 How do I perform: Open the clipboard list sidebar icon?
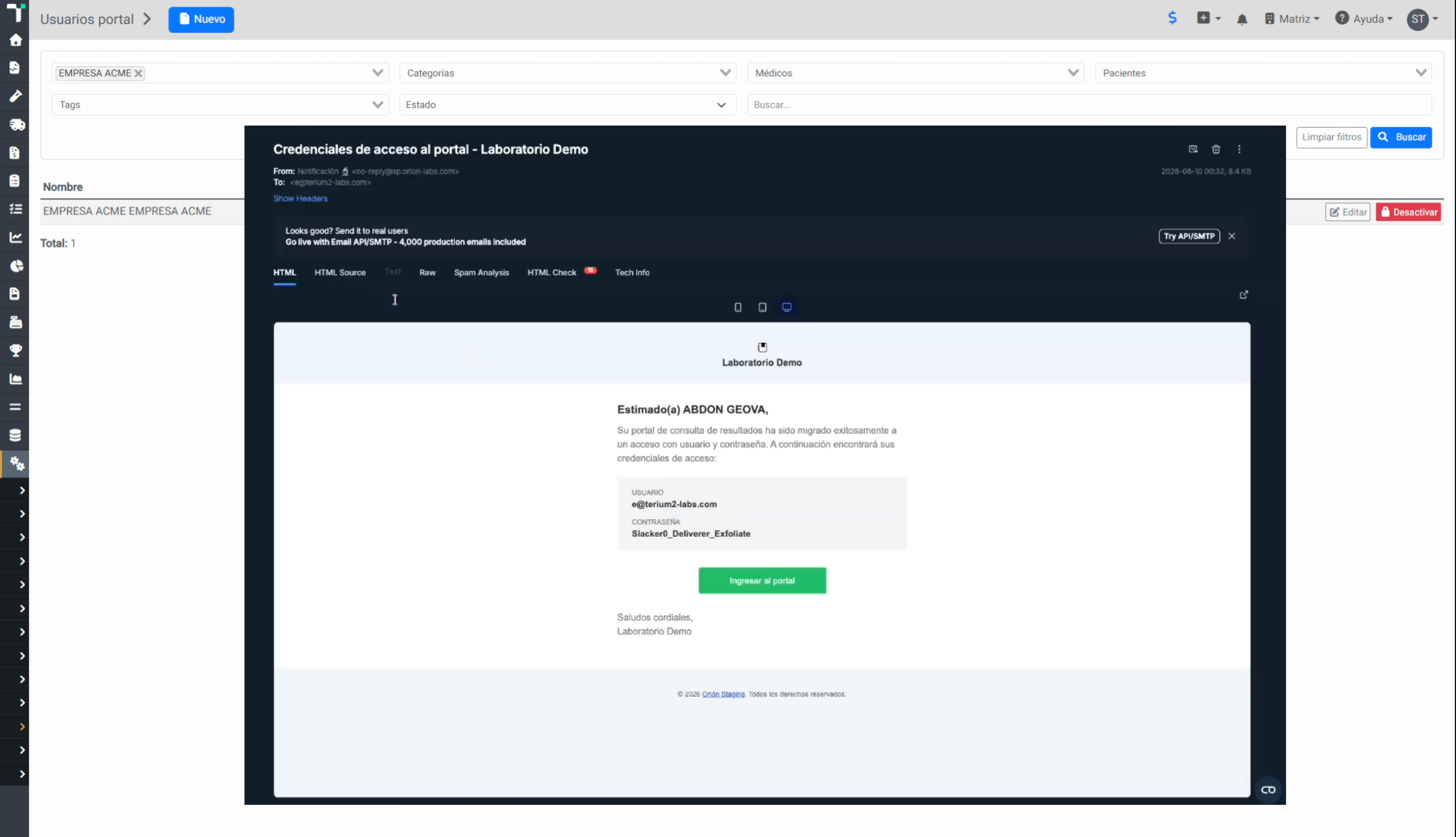pyautogui.click(x=15, y=180)
